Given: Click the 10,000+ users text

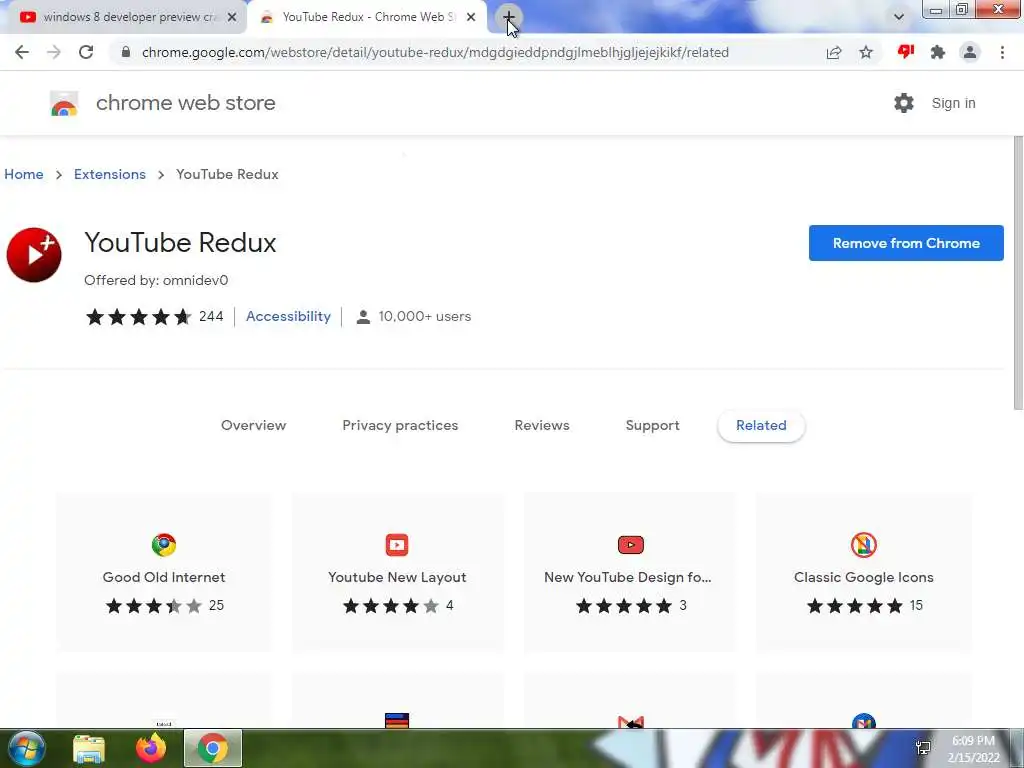Looking at the screenshot, I should [x=424, y=317].
